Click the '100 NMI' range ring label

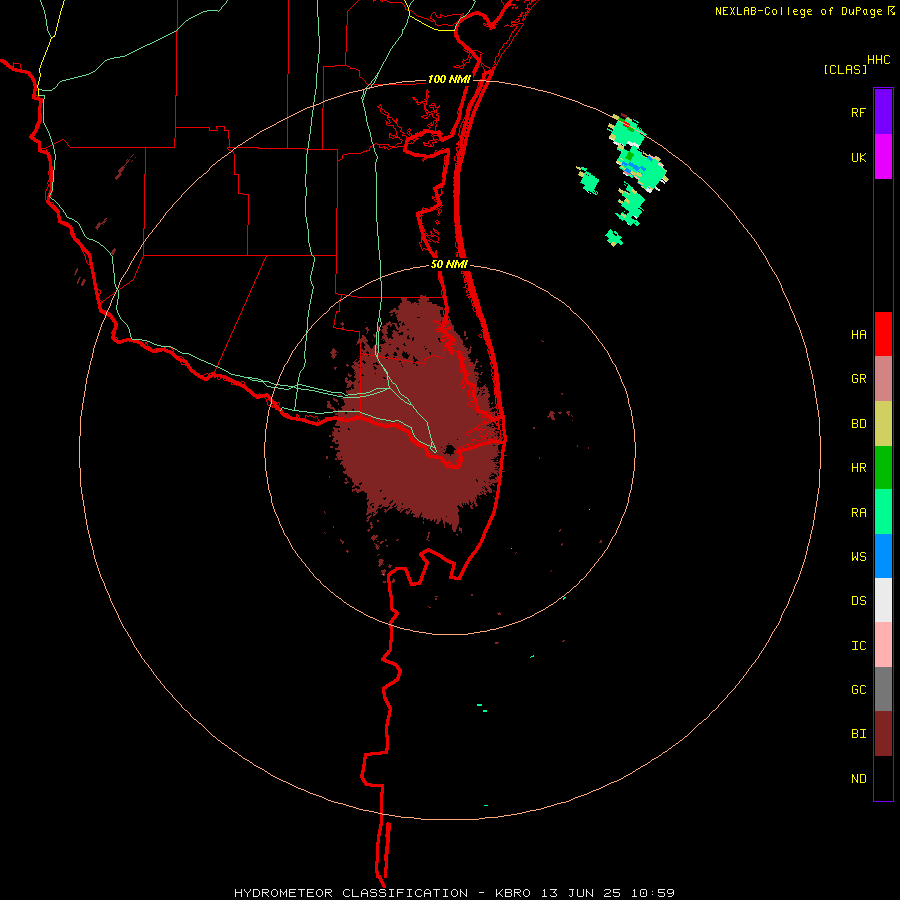(449, 79)
